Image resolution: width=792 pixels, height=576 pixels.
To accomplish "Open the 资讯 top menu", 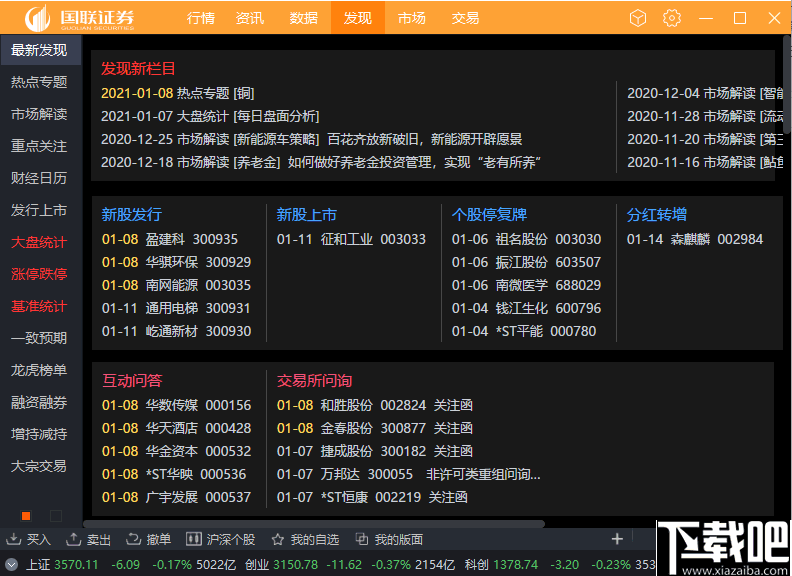I will pyautogui.click(x=250, y=18).
